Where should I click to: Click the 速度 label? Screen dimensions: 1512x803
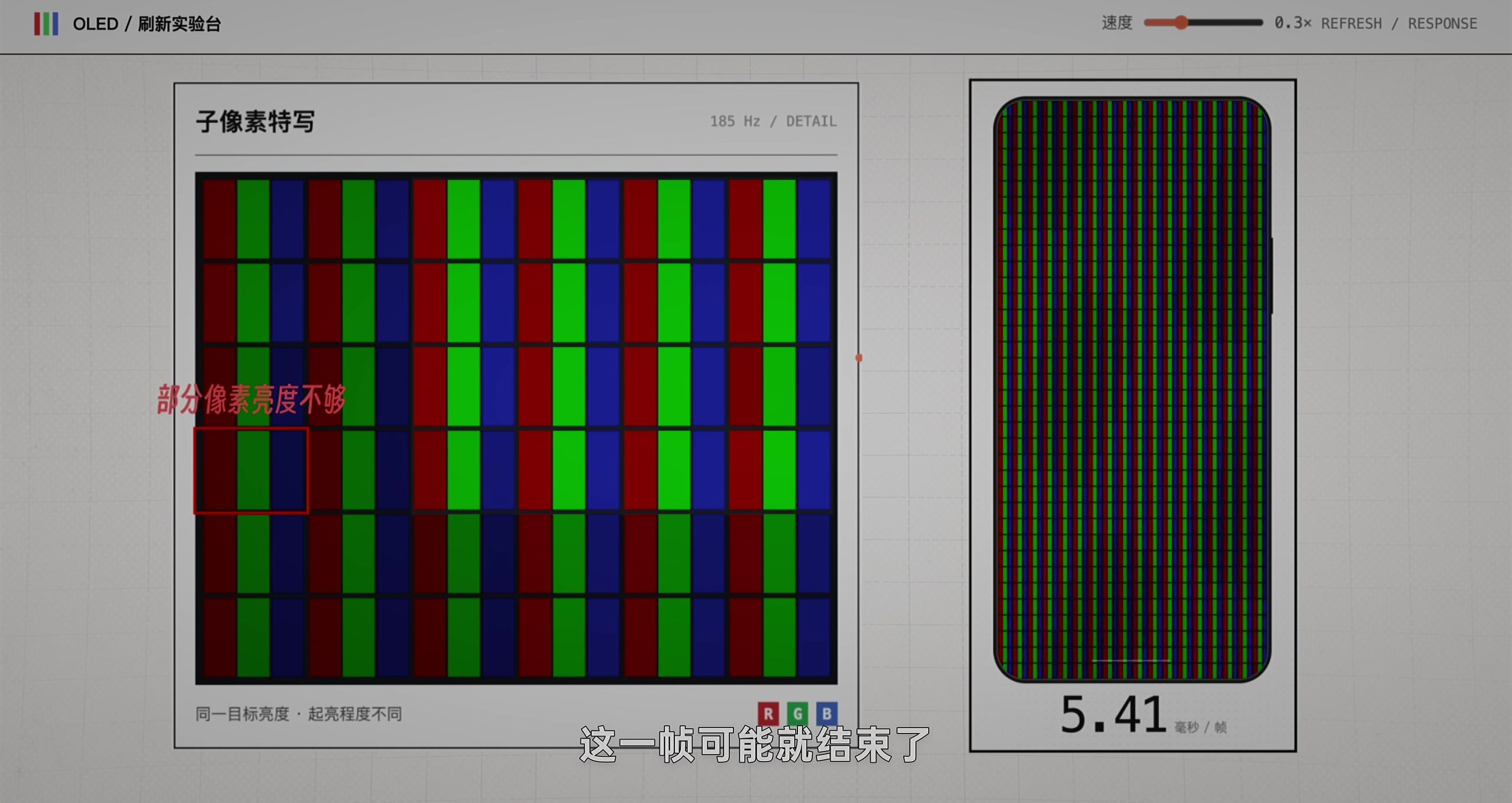tap(1117, 23)
